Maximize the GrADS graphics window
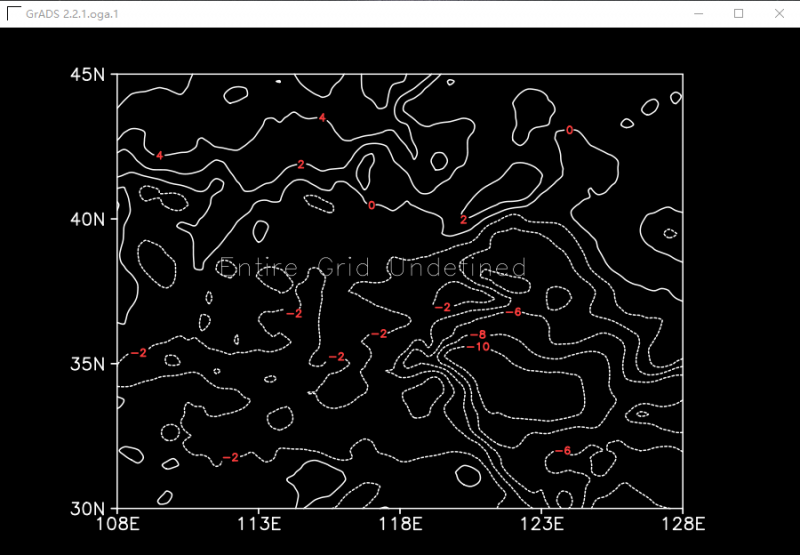 [739, 14]
